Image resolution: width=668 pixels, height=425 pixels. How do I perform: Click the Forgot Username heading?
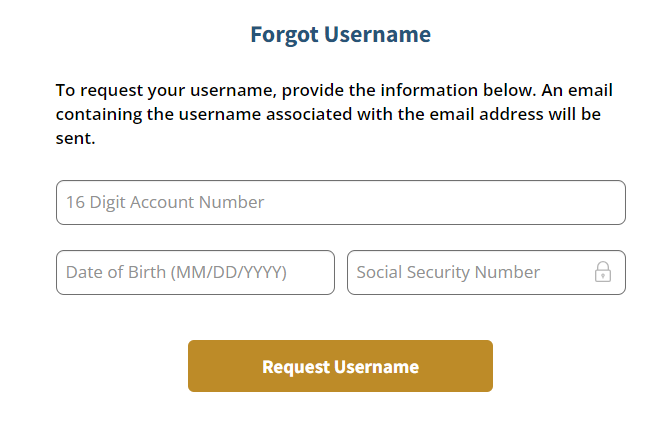click(x=340, y=35)
